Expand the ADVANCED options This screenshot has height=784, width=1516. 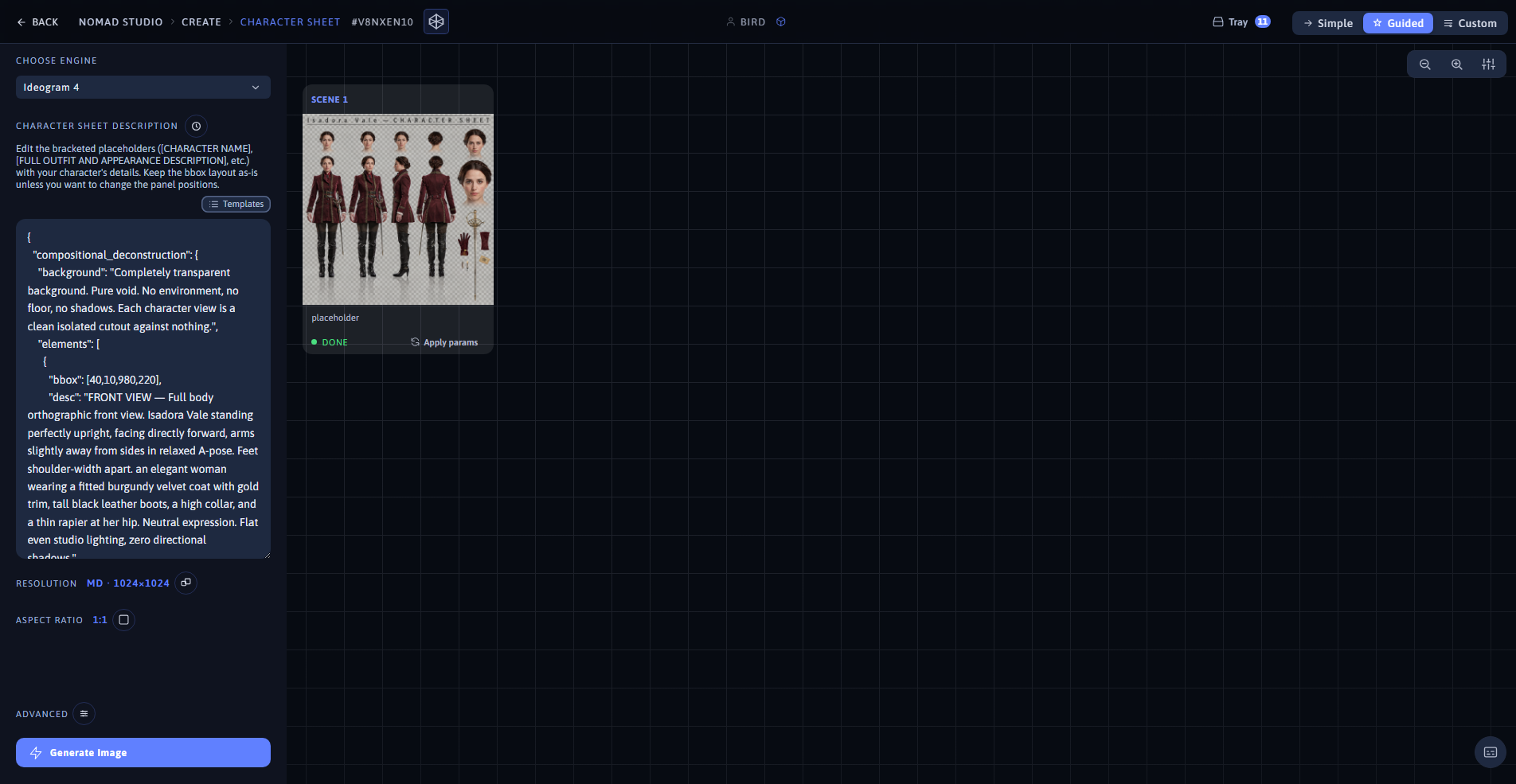point(84,714)
